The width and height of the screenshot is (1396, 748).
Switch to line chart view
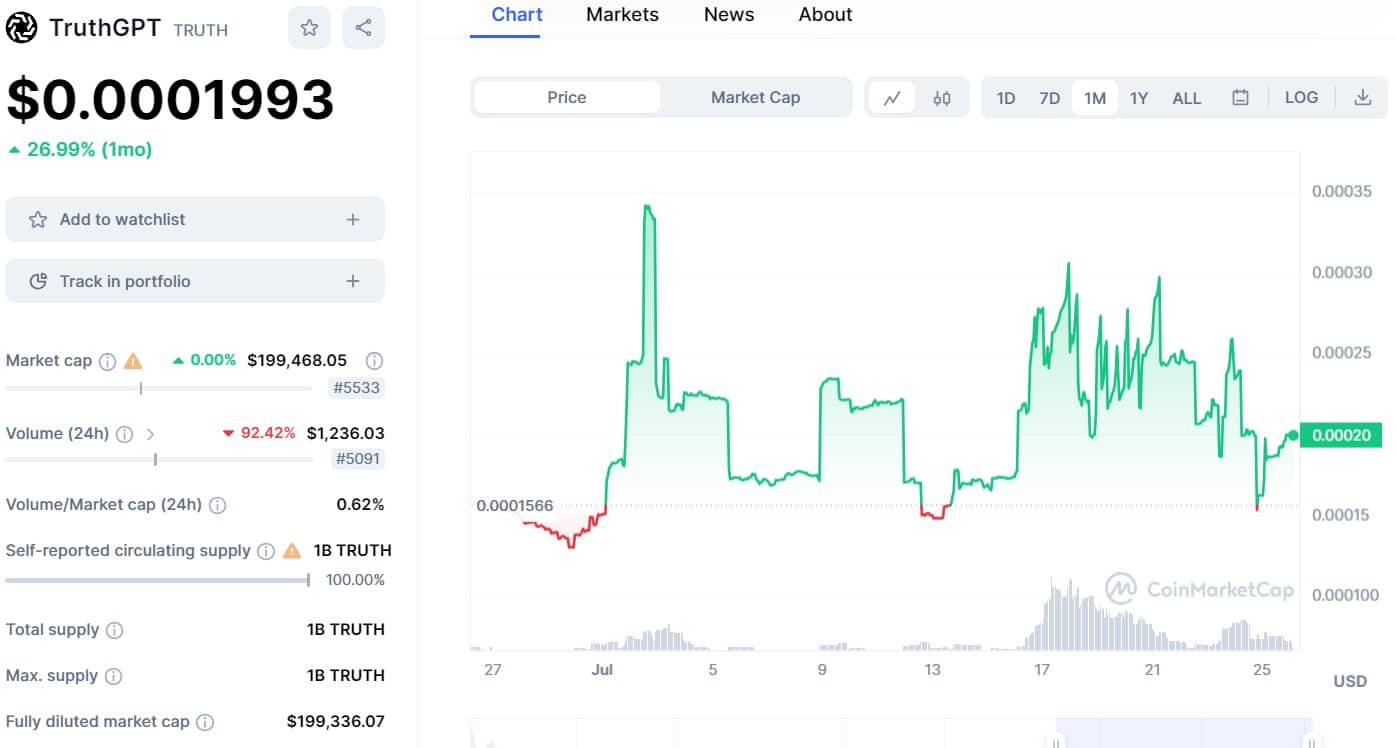tap(892, 98)
